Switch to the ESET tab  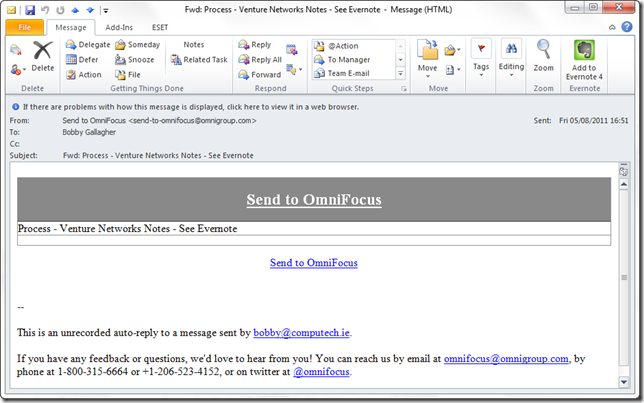(x=160, y=28)
